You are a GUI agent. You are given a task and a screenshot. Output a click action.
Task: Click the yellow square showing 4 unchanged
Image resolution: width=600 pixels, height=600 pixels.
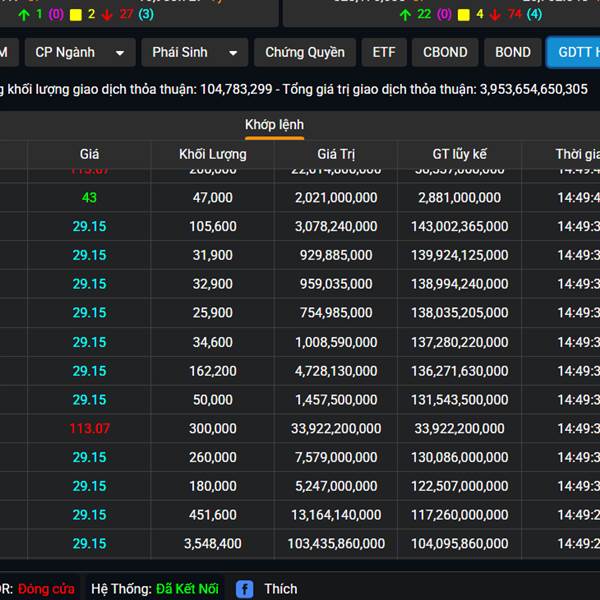tap(463, 14)
